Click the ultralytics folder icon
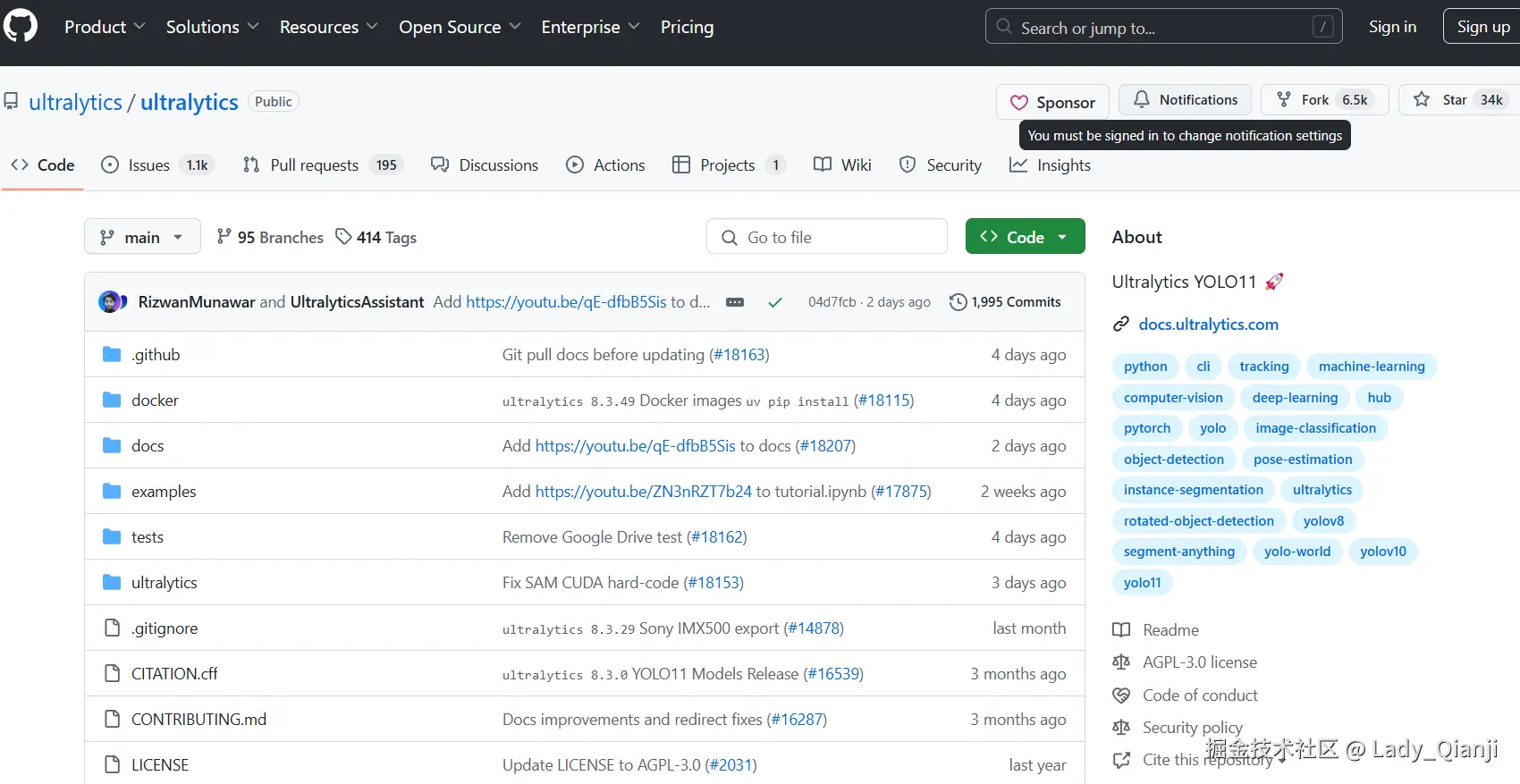The height and width of the screenshot is (784, 1520). 112,583
